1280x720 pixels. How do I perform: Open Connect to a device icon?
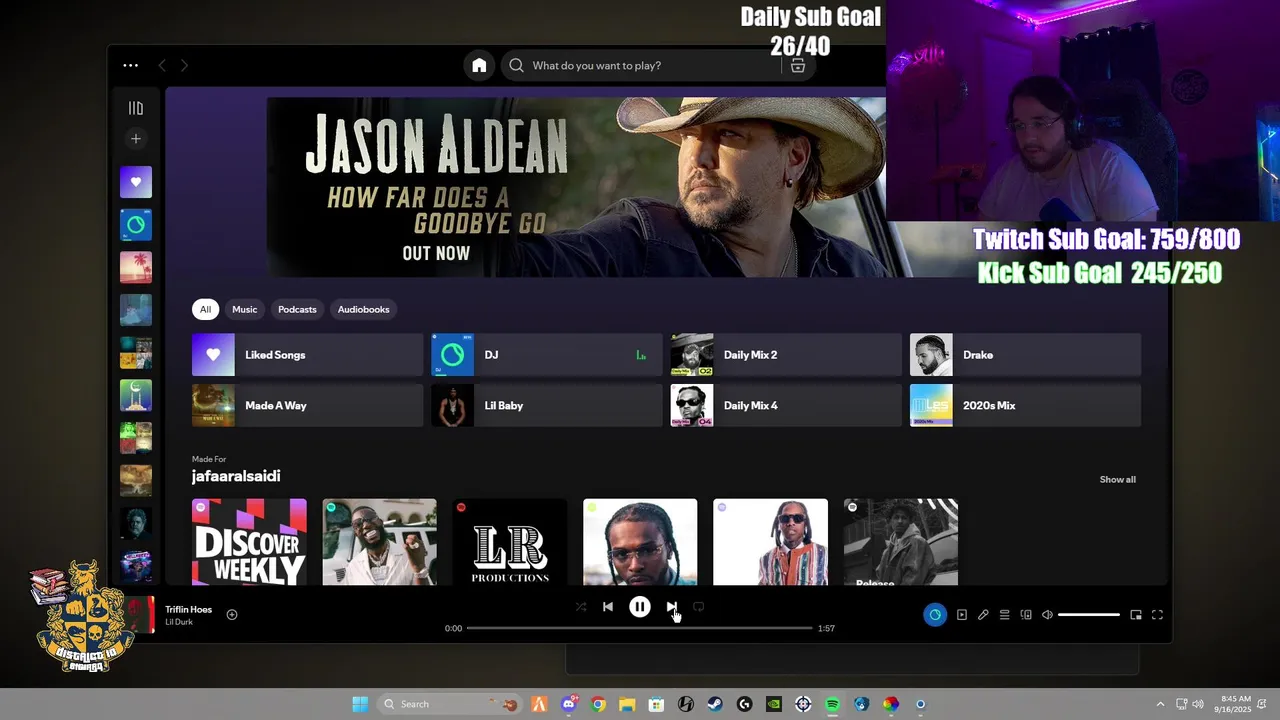(1026, 615)
